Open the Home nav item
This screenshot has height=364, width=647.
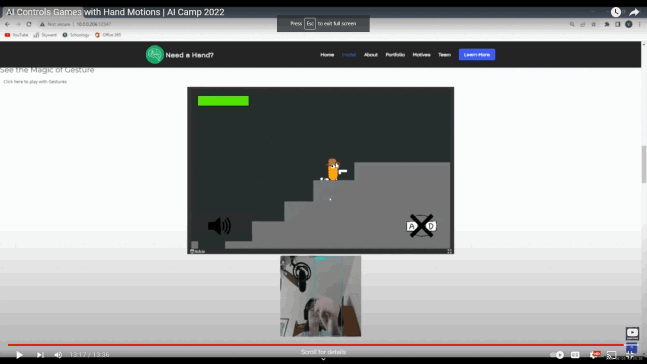pos(327,54)
